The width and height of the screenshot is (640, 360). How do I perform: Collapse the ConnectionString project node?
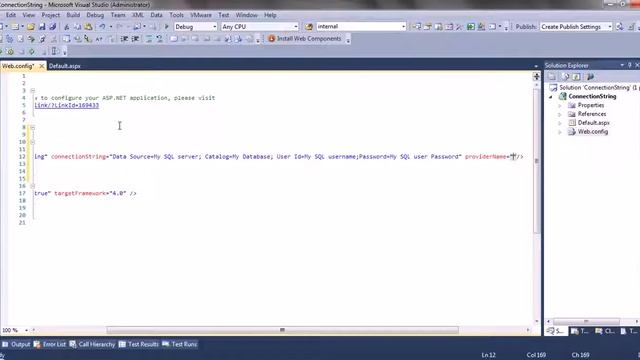click(x=551, y=97)
